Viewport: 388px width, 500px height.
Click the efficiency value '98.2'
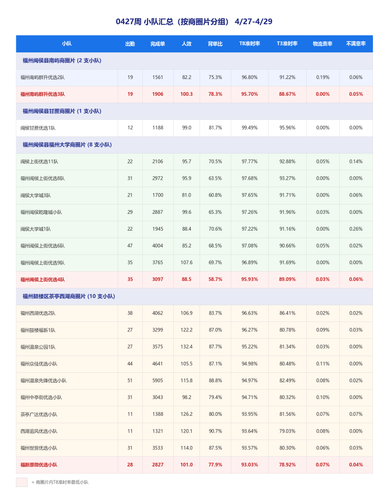(x=187, y=397)
